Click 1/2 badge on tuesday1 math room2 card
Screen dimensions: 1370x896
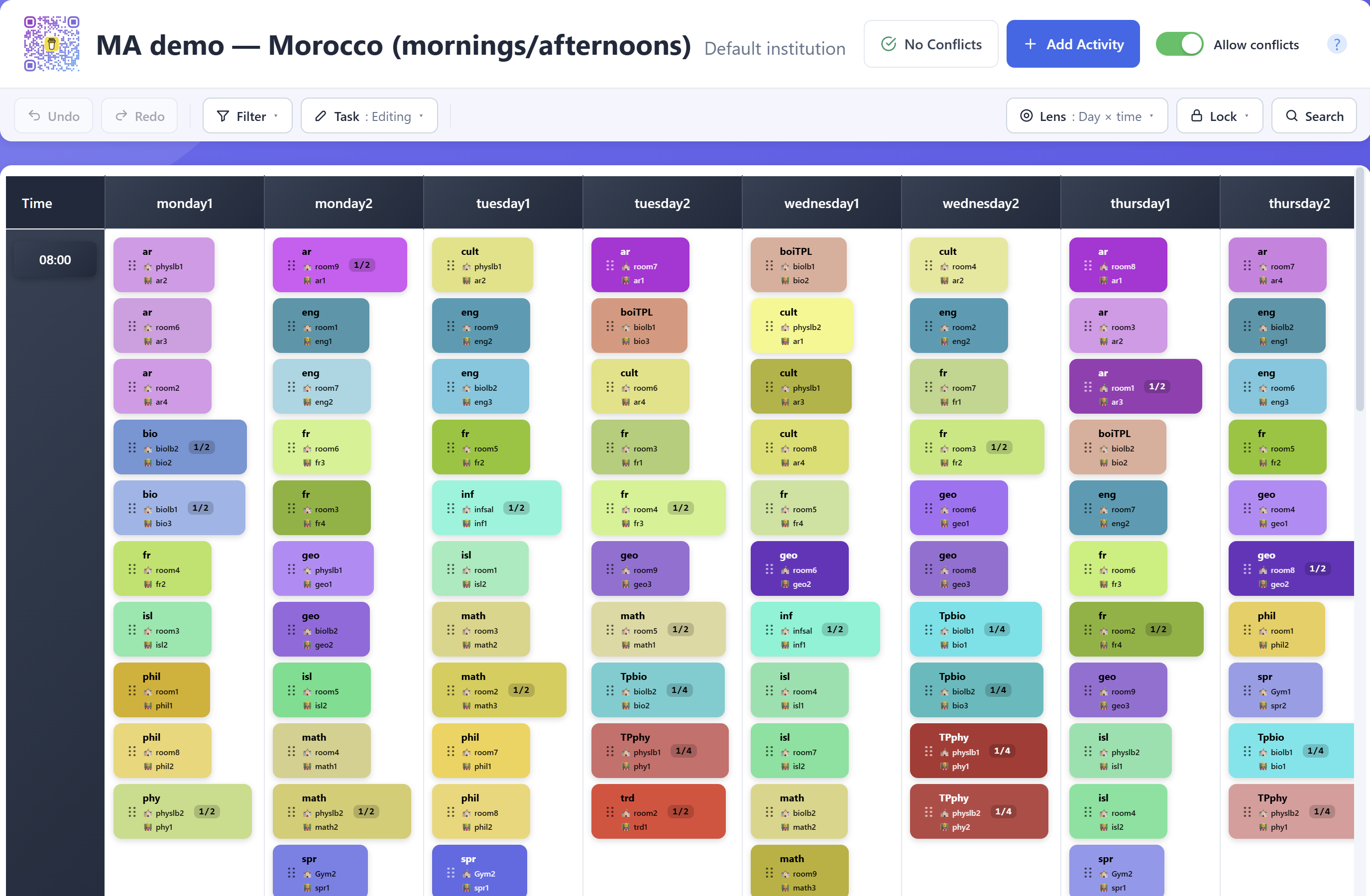click(521, 690)
